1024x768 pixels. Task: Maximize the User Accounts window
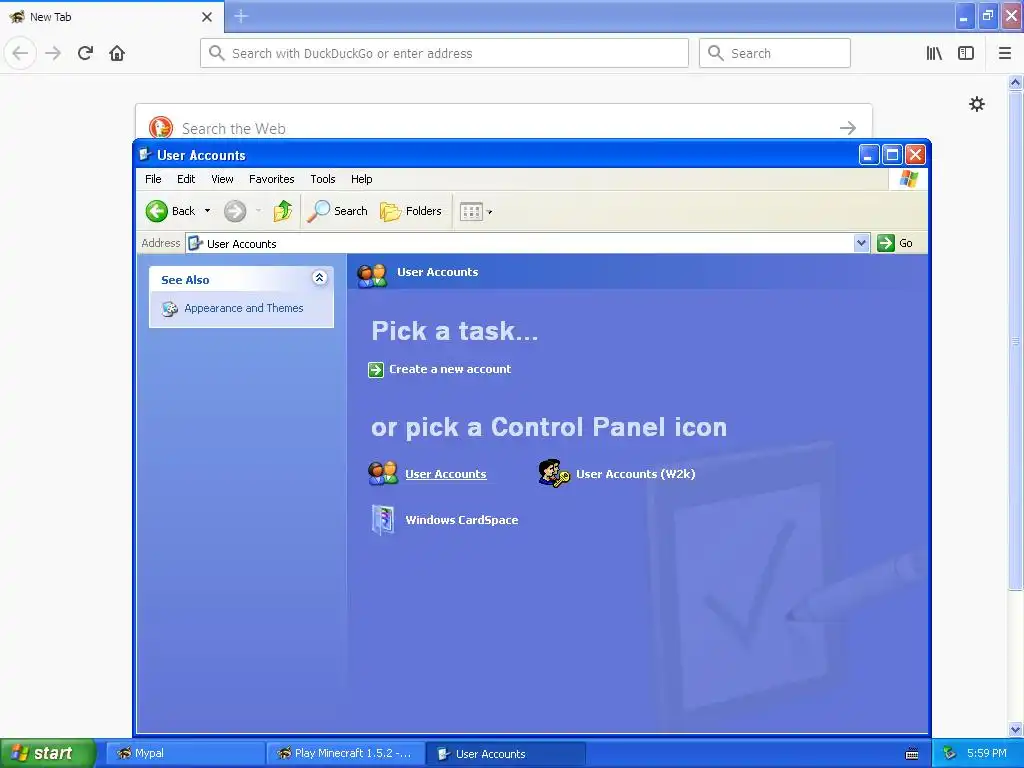[891, 155]
